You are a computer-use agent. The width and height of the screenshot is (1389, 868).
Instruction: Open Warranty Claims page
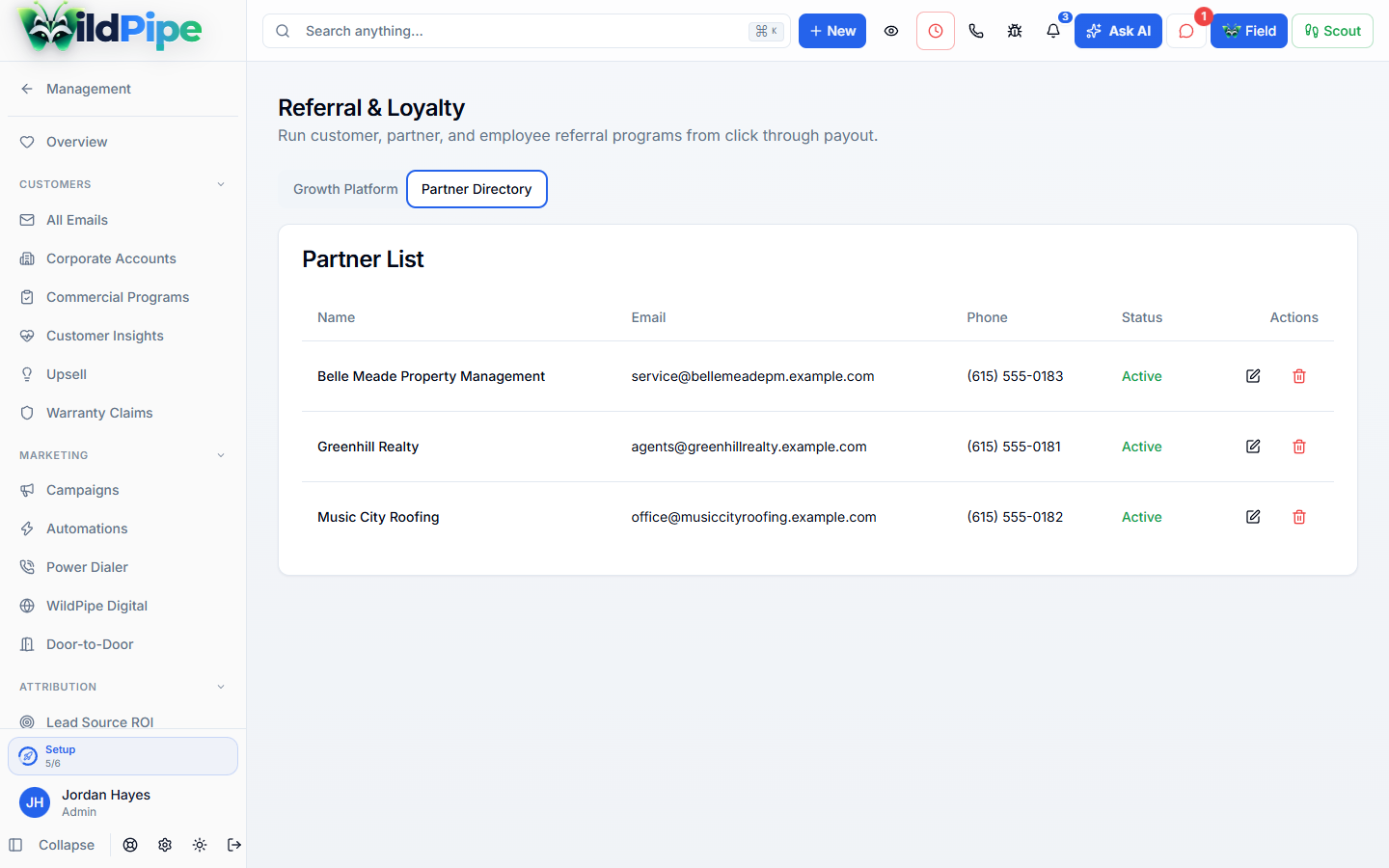(x=123, y=413)
